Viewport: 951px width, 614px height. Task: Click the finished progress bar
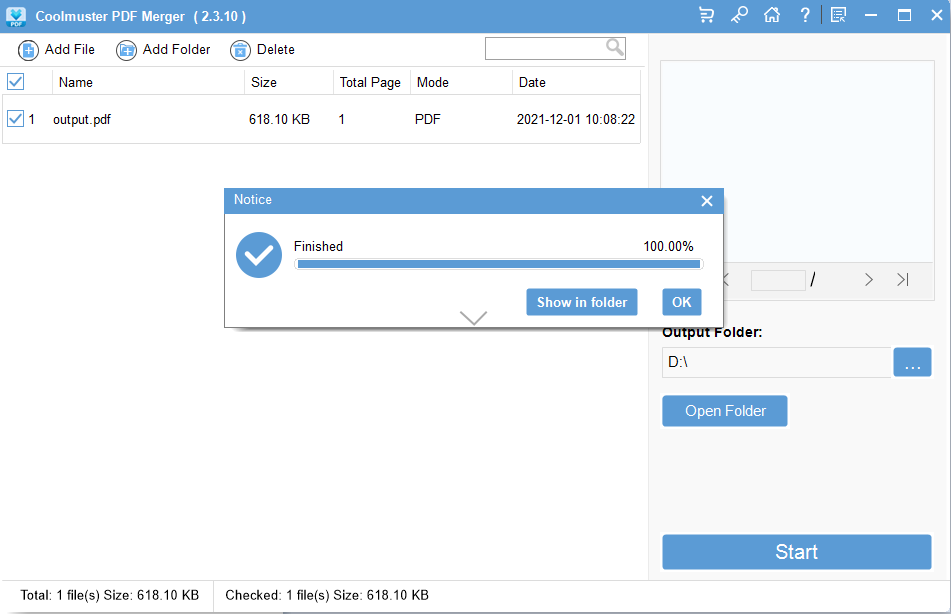[x=499, y=264]
